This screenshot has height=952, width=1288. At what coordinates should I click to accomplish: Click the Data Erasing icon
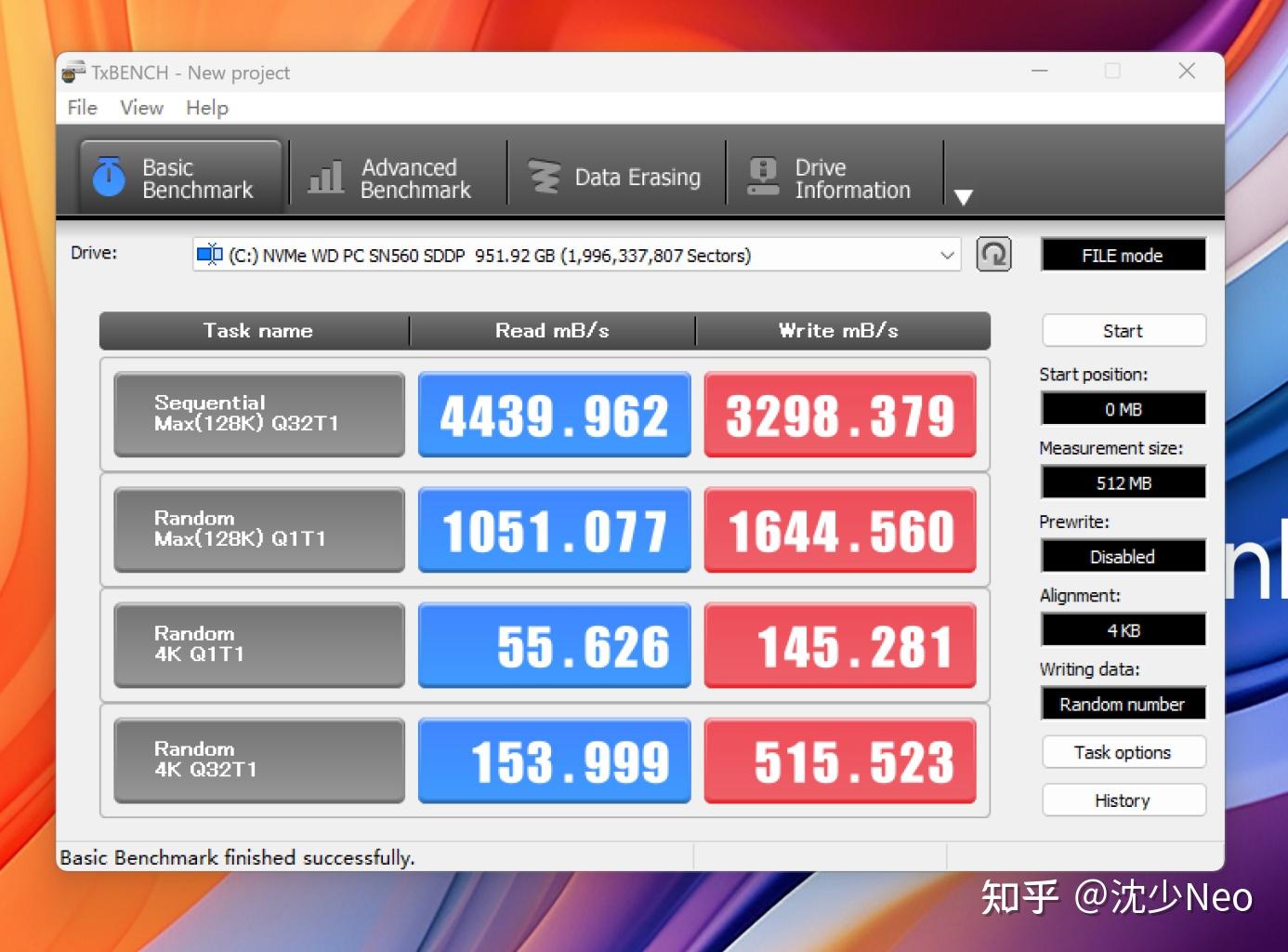point(545,177)
